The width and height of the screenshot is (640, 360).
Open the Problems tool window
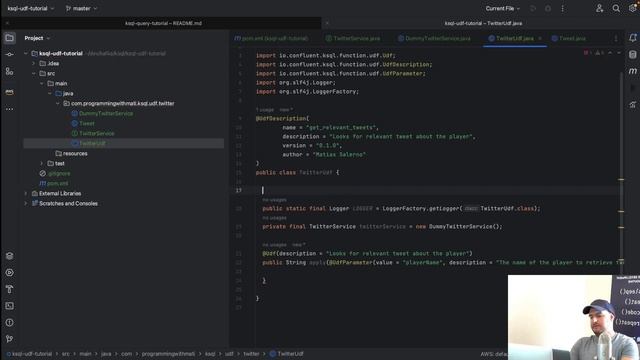point(9,322)
